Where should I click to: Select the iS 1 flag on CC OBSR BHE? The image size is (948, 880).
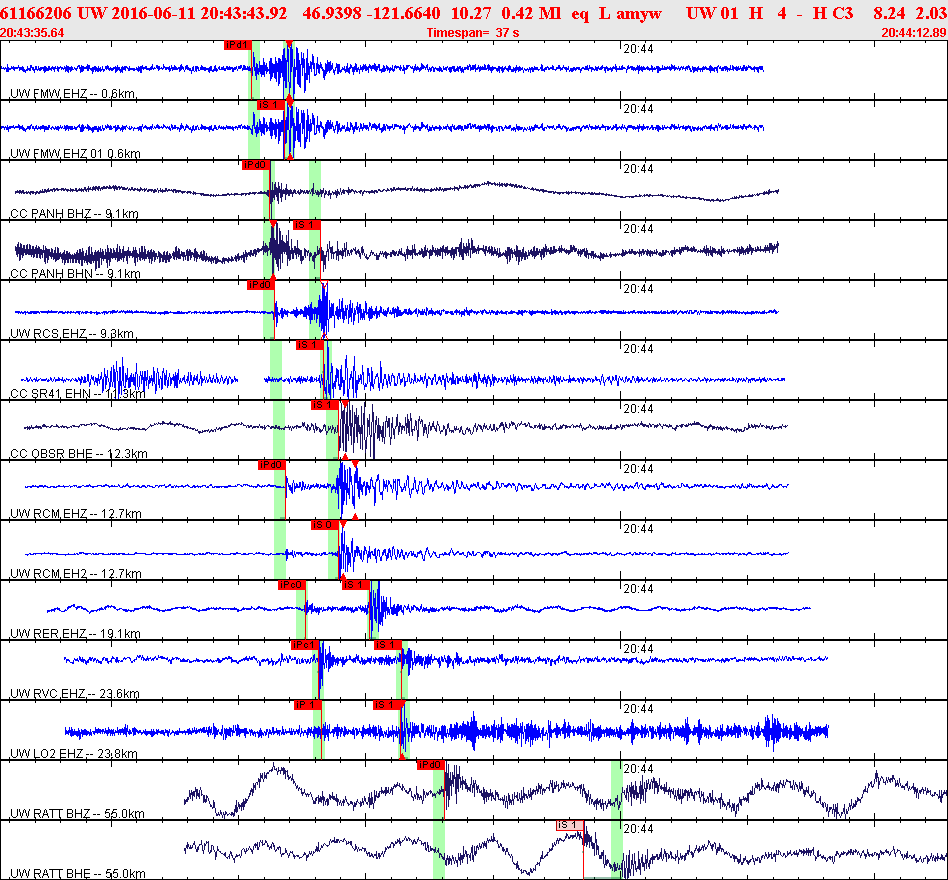click(324, 405)
